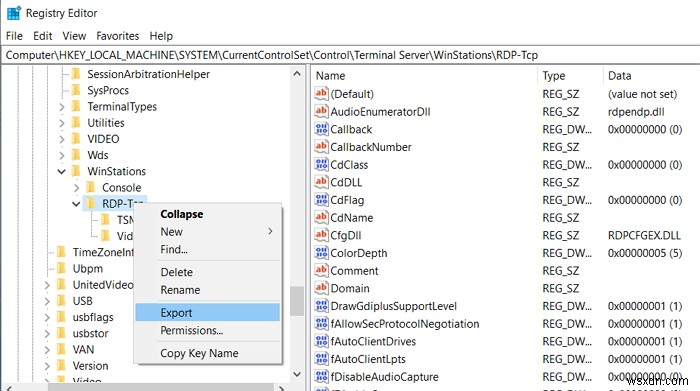Collapse the RDP-Tcp key arrow
This screenshot has height=391, width=700.
[x=76, y=204]
